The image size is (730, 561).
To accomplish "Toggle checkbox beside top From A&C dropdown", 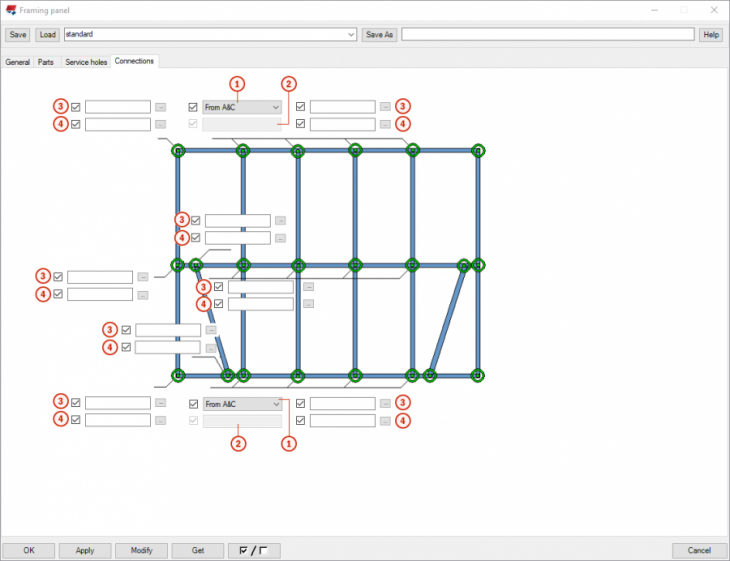I will 193,107.
